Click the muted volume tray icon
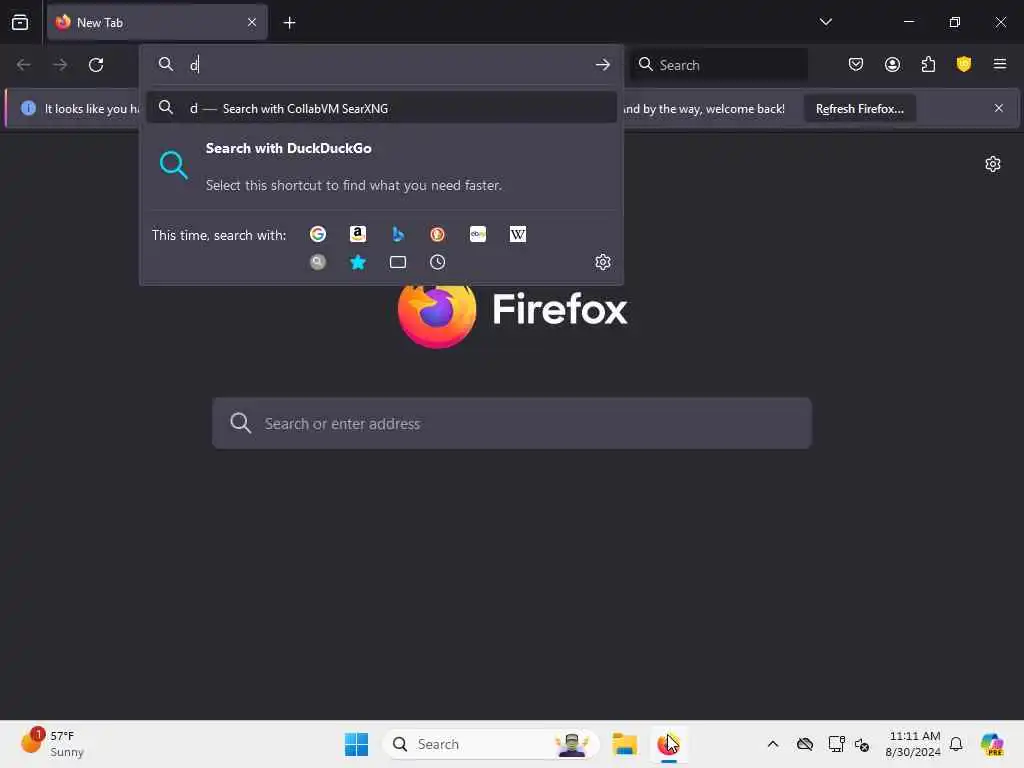The image size is (1024, 768). (861, 744)
